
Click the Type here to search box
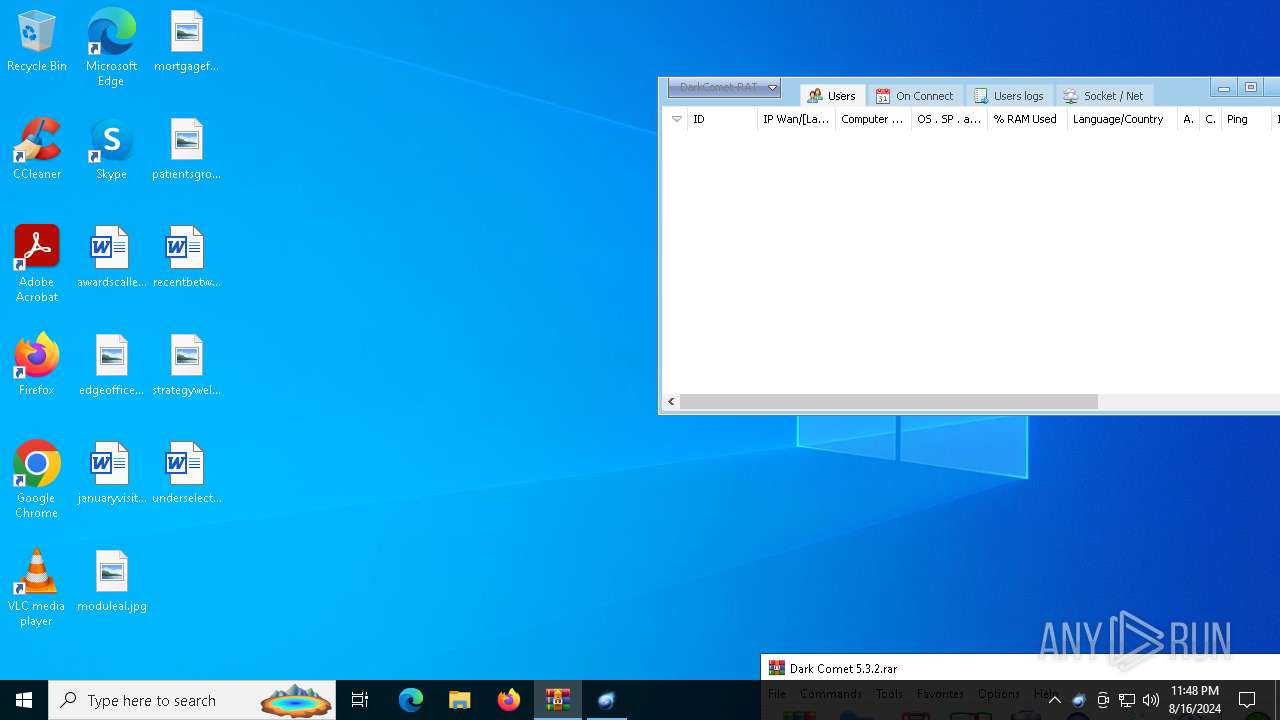192,700
